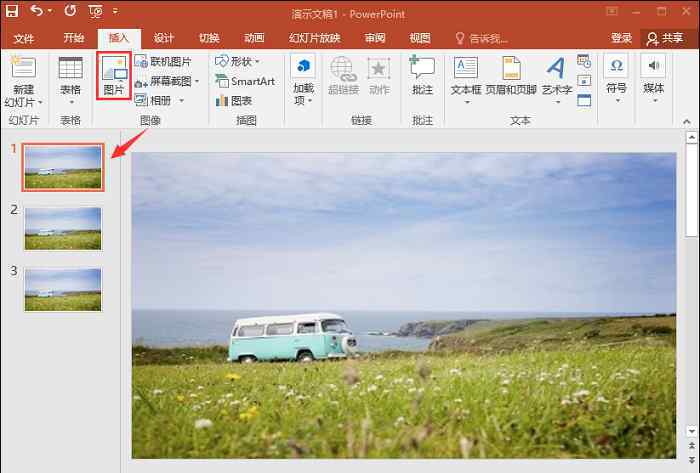Click 相册 (Photo Album) button
The width and height of the screenshot is (700, 473).
pyautogui.click(x=153, y=101)
